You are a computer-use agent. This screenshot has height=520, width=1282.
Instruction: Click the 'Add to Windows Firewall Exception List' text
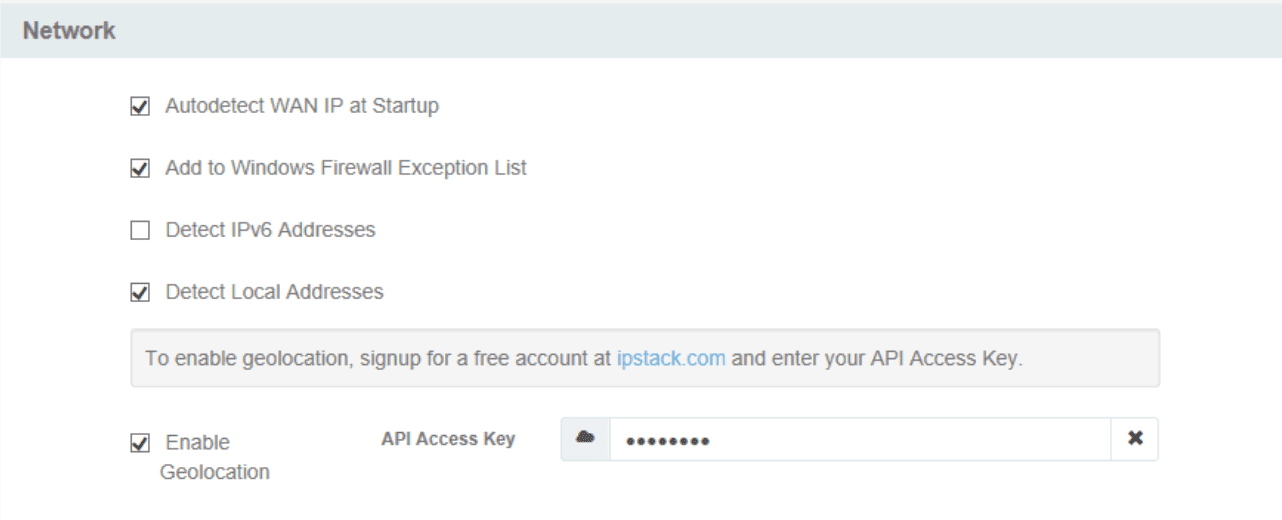tap(345, 168)
